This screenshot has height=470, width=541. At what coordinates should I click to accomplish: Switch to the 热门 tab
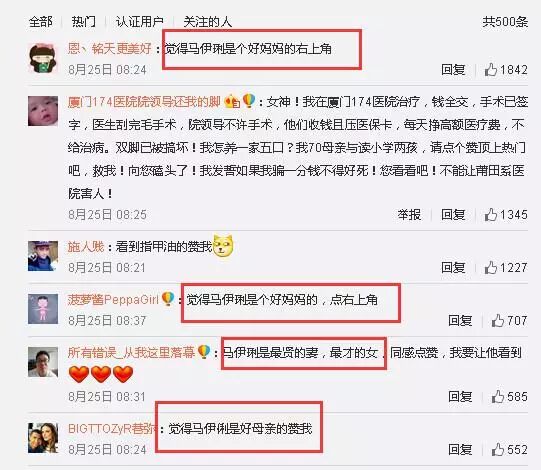83,21
